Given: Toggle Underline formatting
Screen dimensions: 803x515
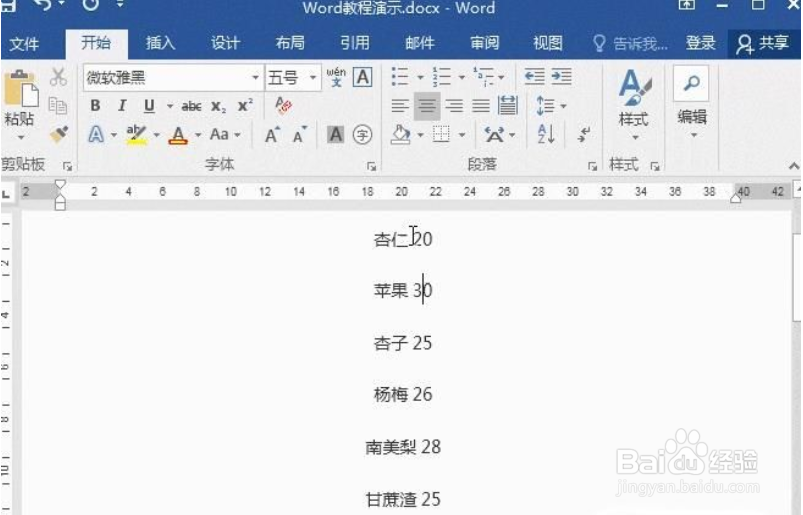Looking at the screenshot, I should pos(149,105).
